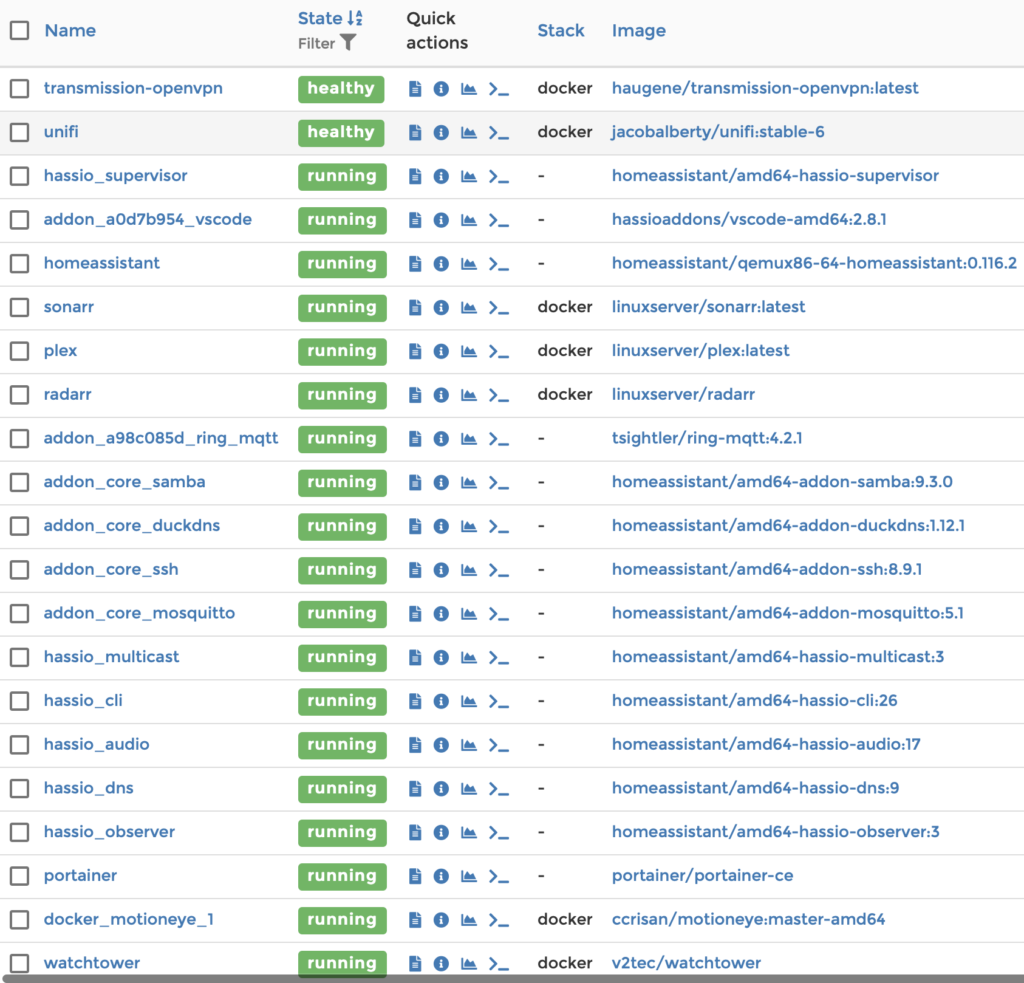This screenshot has width=1024, height=983.
Task: Show stats chart icon for hassio_cli
Action: (x=468, y=701)
